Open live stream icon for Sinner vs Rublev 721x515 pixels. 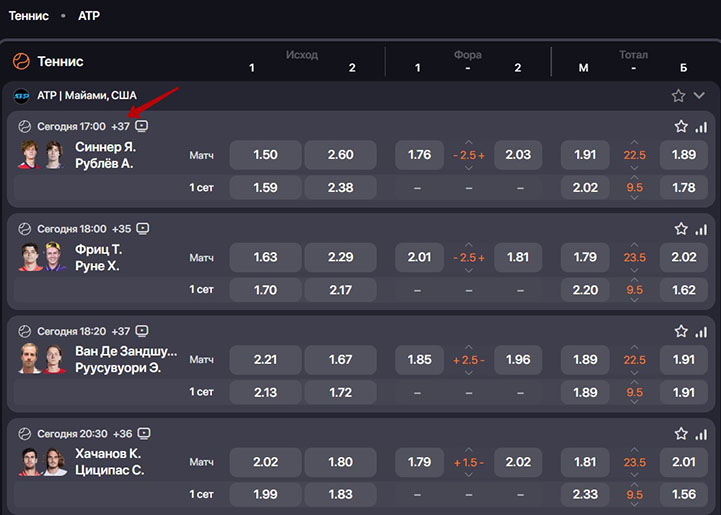point(142,126)
